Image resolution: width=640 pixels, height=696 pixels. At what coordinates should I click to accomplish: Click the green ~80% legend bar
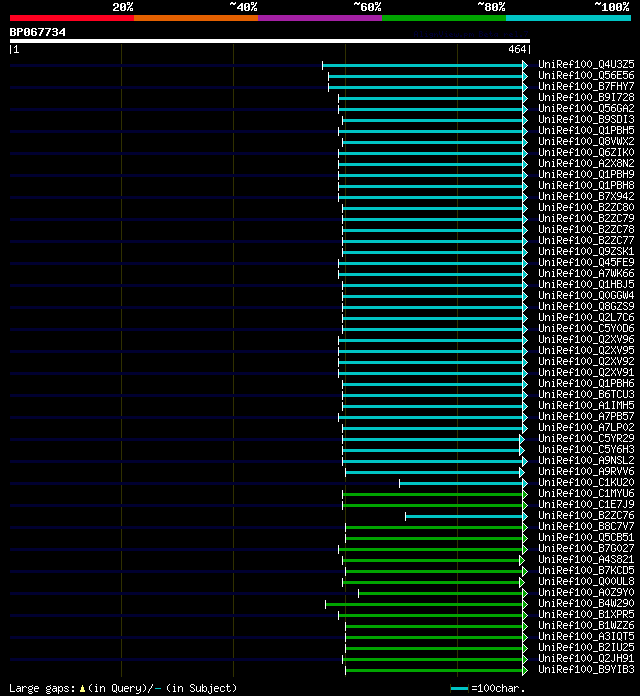coord(444,18)
